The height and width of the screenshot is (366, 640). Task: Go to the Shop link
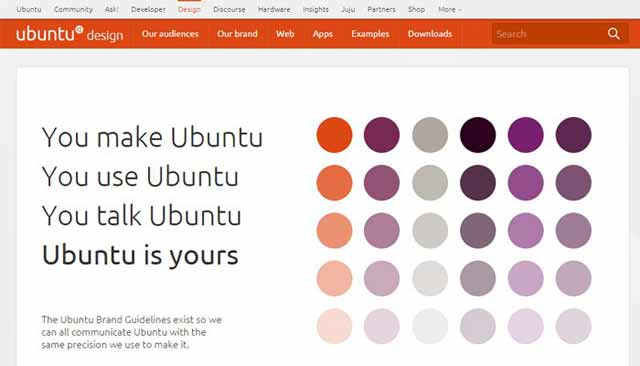(416, 9)
